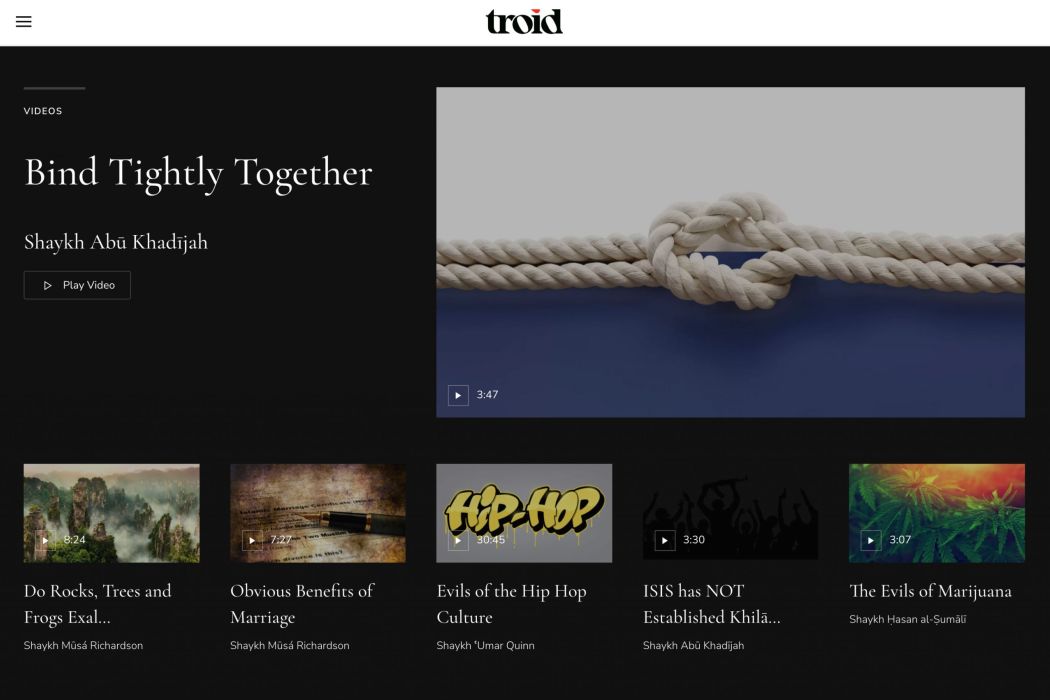1050x700 pixels.
Task: Click the Shaykh 'Umar Quinn author name
Action: pyautogui.click(x=485, y=646)
